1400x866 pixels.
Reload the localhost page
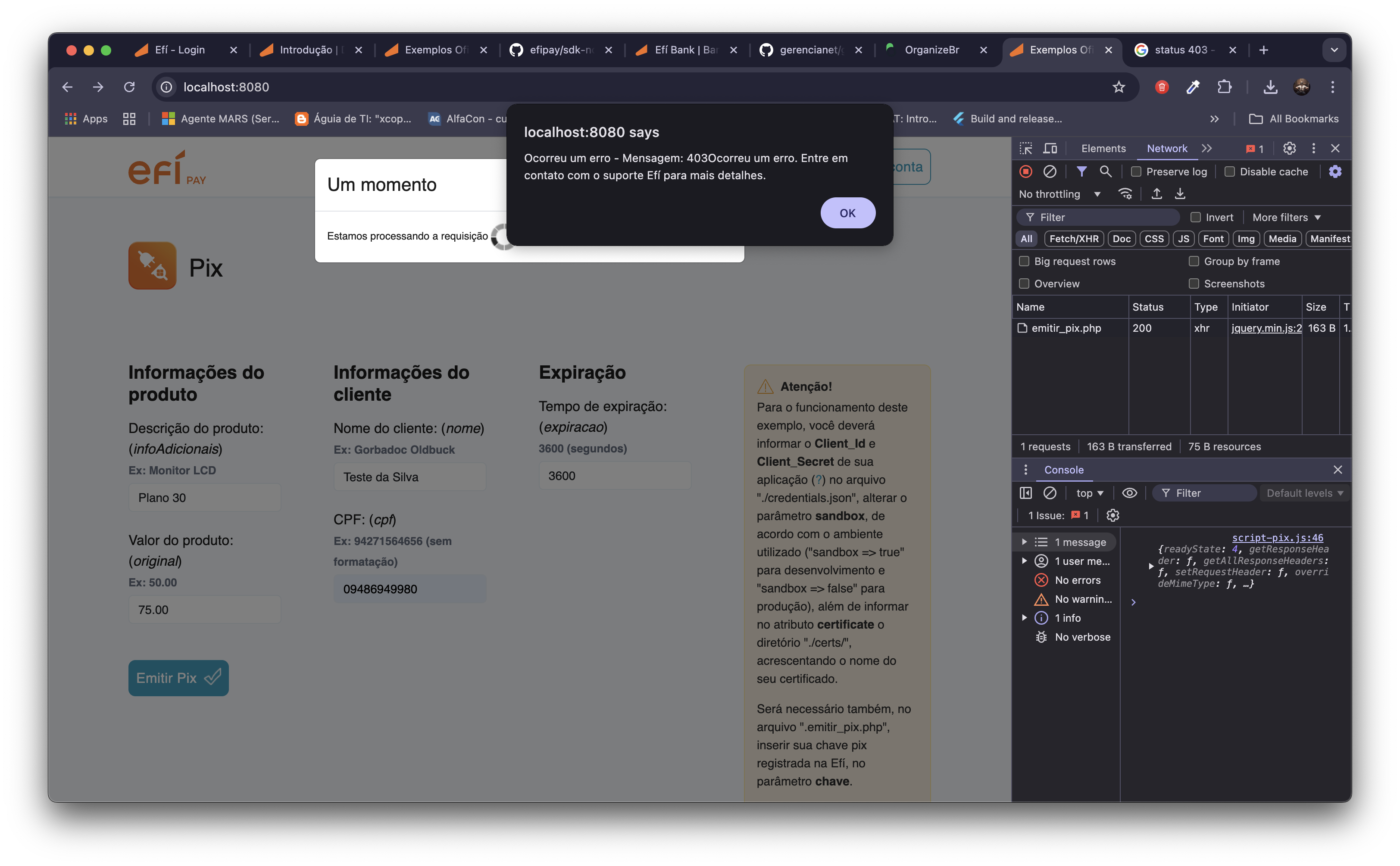(x=129, y=87)
